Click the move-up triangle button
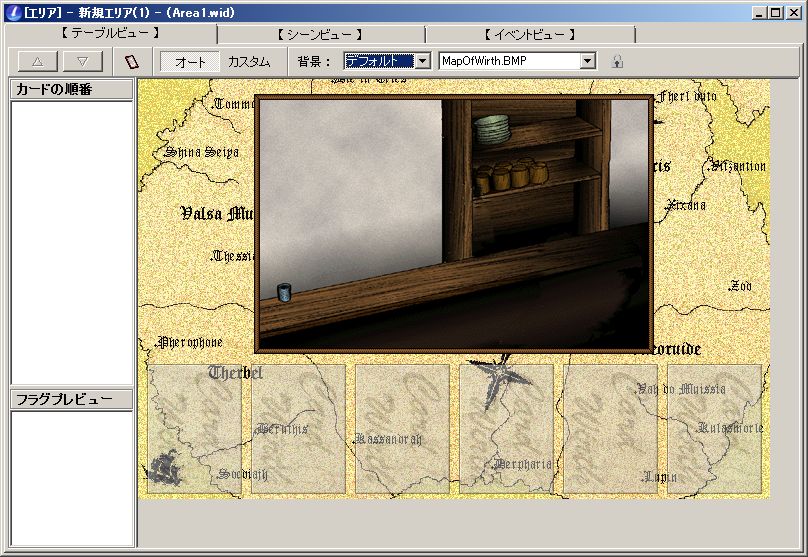The image size is (808, 557). click(38, 61)
